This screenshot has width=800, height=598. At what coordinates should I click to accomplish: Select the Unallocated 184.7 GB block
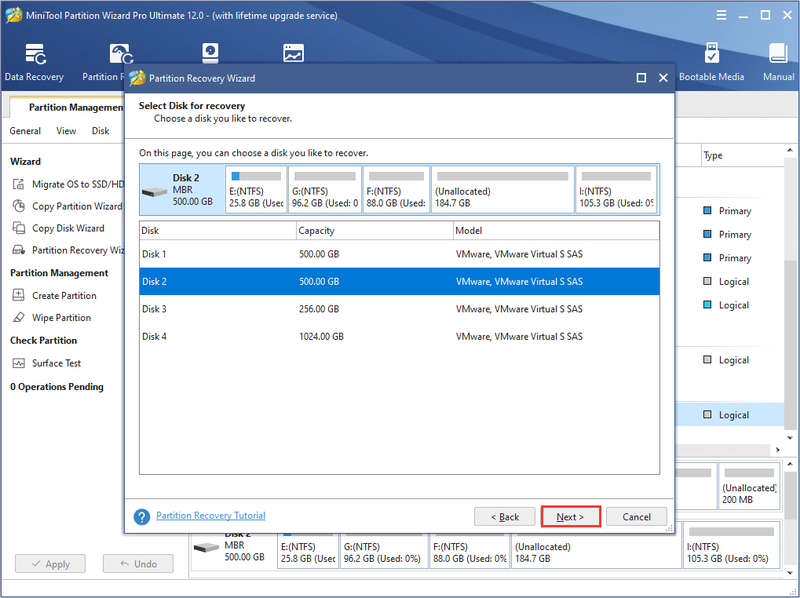click(x=503, y=189)
